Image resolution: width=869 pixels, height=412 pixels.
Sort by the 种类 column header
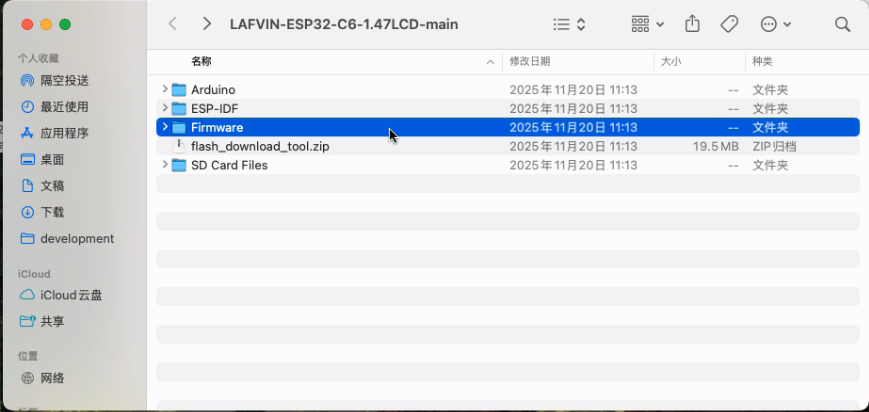[762, 62]
